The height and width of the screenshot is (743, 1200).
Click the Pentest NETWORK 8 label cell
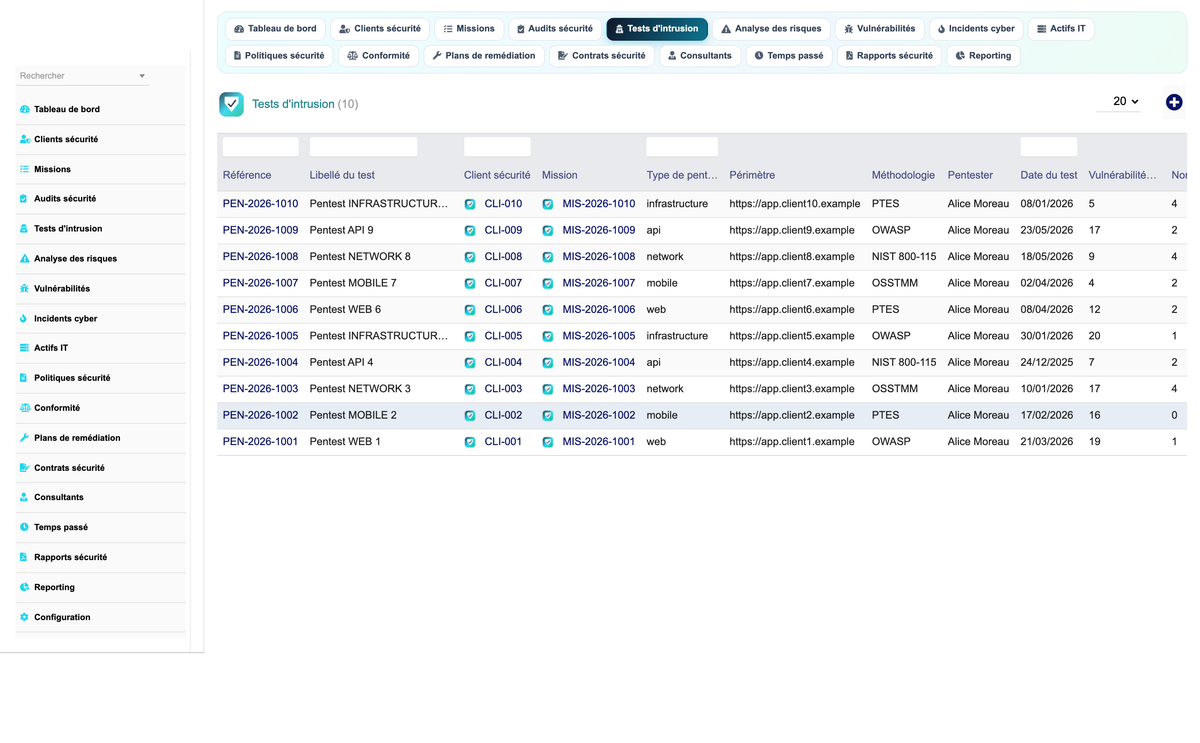(x=360, y=257)
